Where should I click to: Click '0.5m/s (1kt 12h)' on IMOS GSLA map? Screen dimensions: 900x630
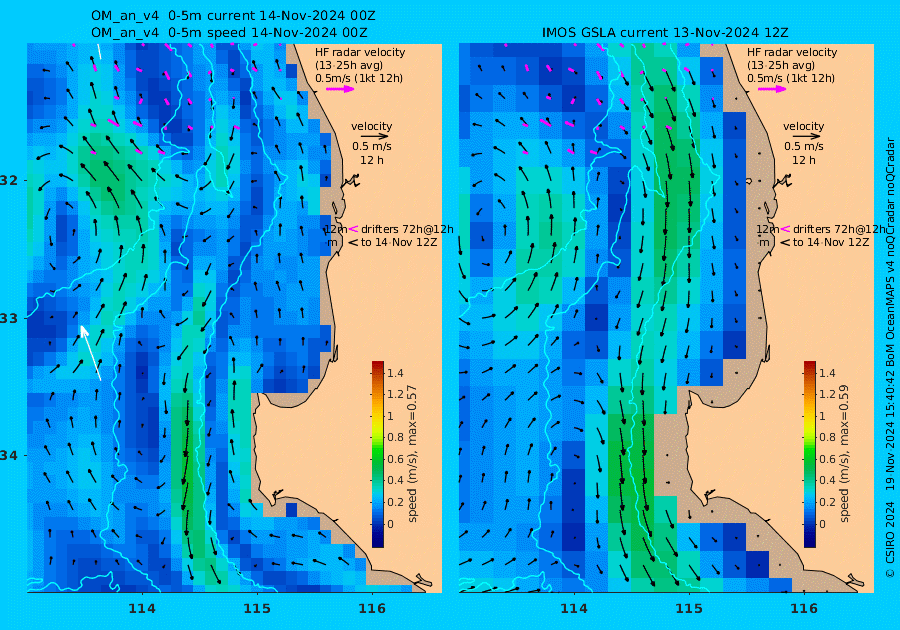click(790, 78)
